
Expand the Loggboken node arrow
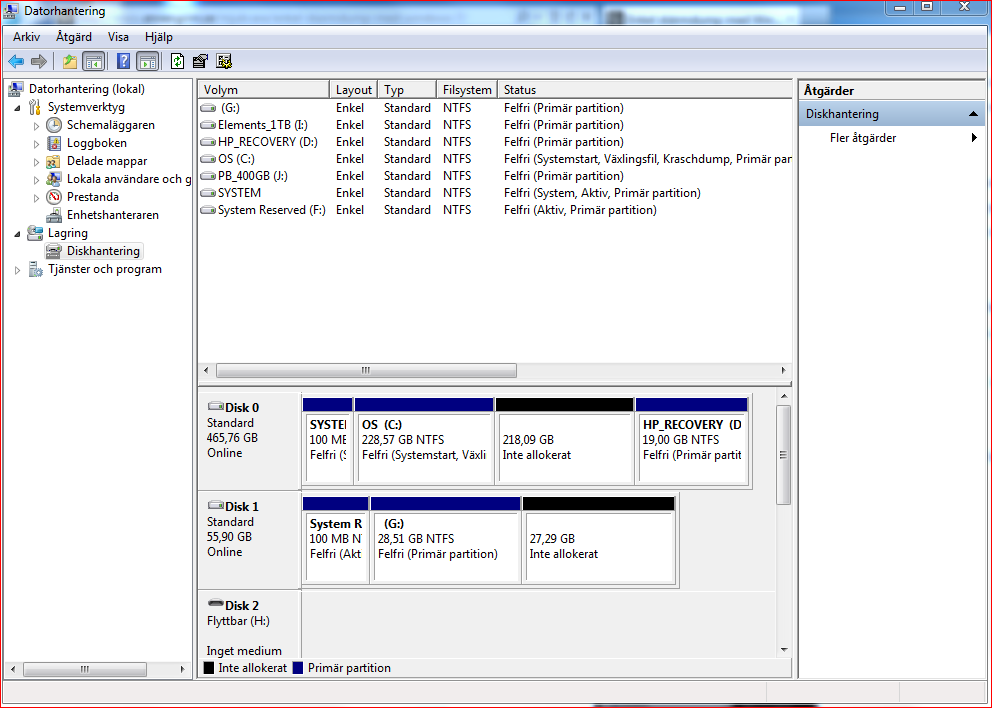tap(36, 144)
